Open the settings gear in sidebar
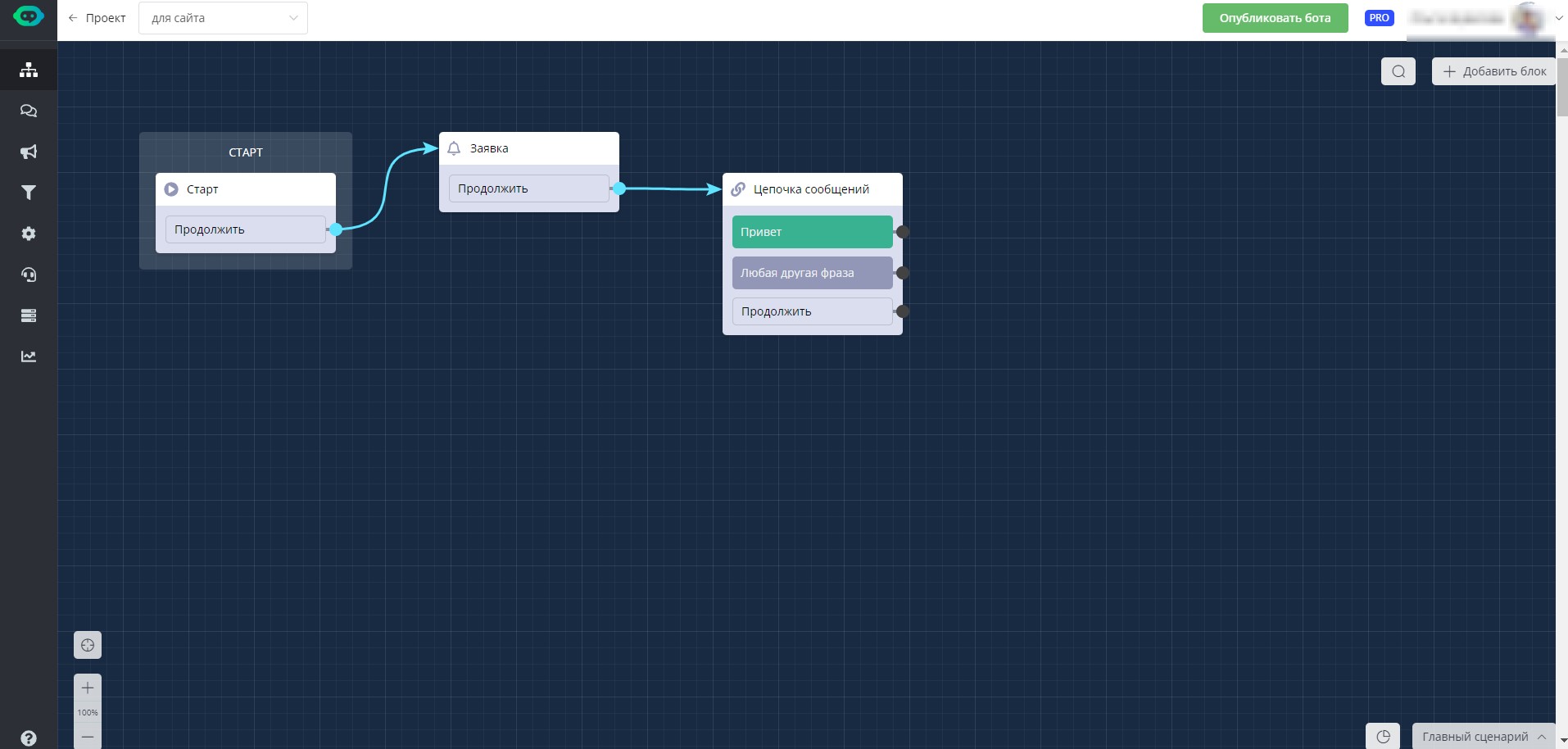The image size is (1568, 749). pos(29,234)
